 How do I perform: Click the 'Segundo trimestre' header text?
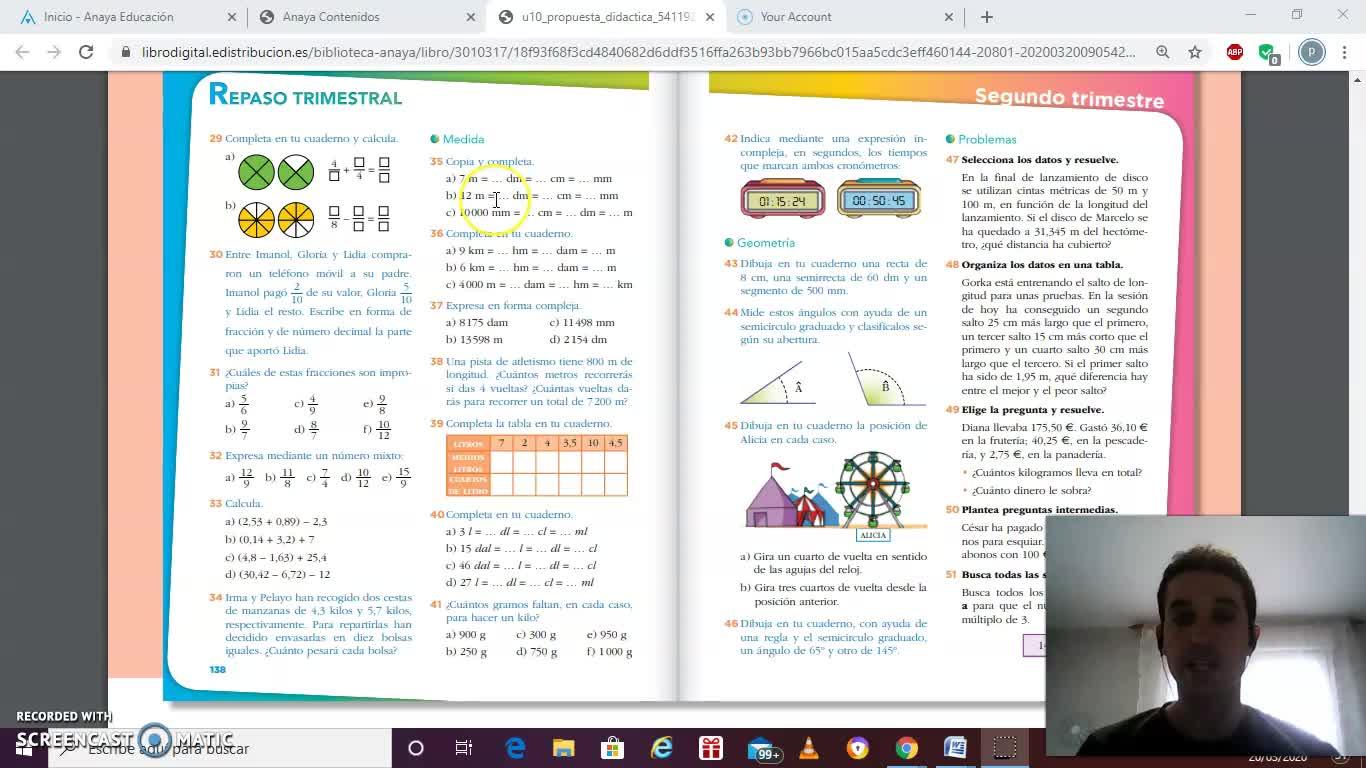tap(1069, 97)
